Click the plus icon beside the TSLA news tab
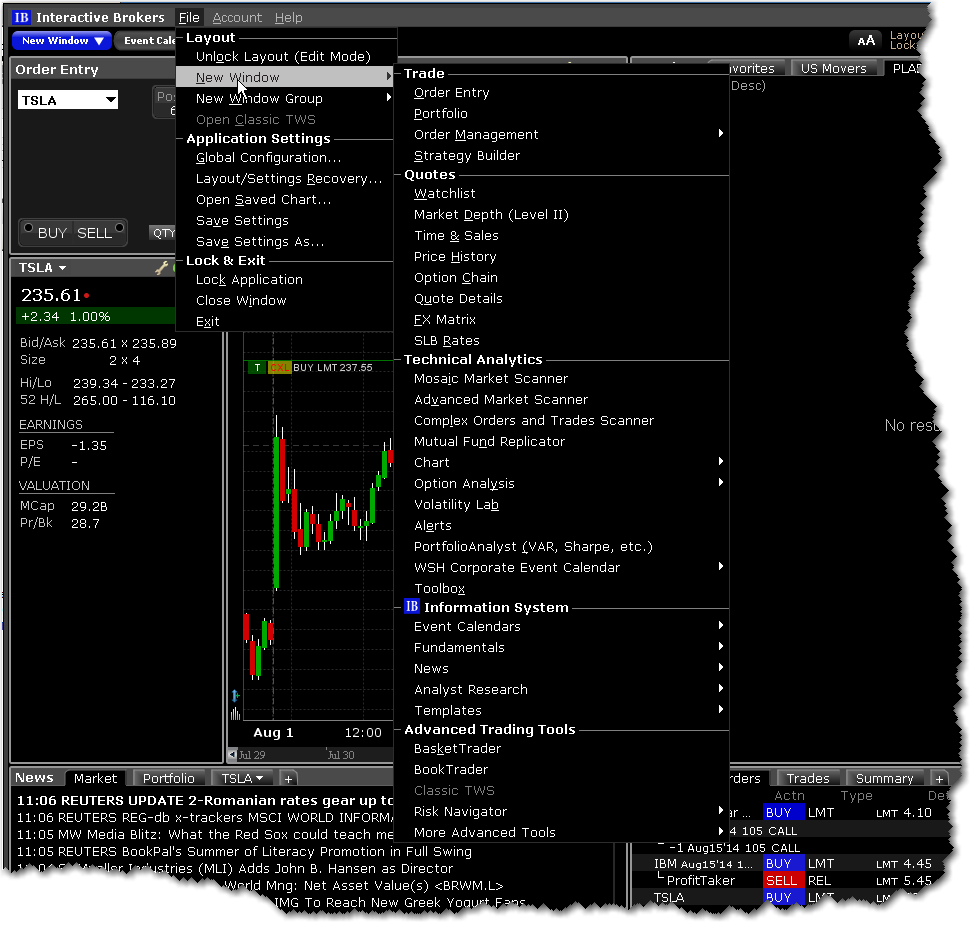This screenshot has height=932, width=980. (287, 778)
